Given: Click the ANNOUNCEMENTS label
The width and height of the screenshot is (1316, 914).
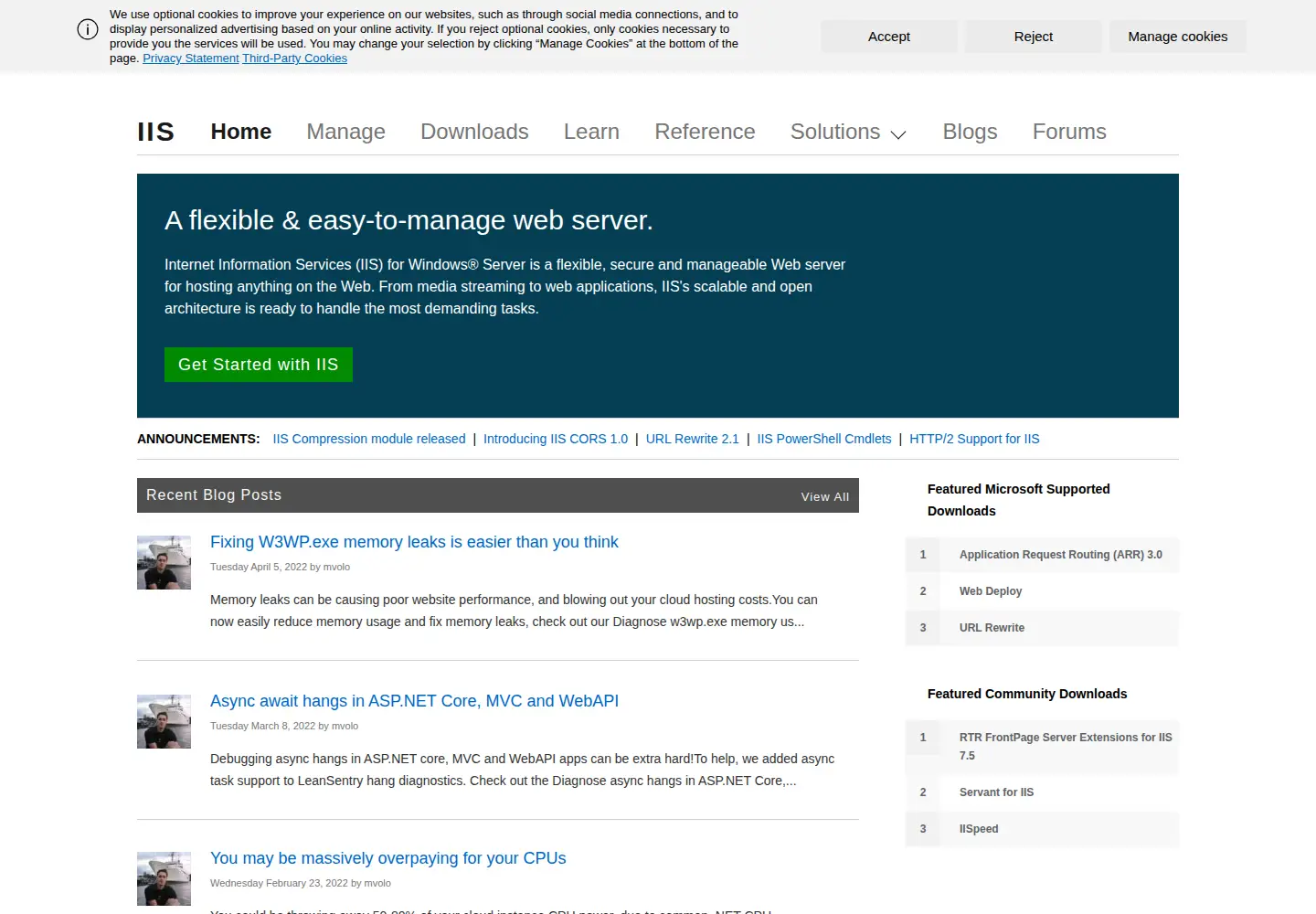Looking at the screenshot, I should [198, 439].
